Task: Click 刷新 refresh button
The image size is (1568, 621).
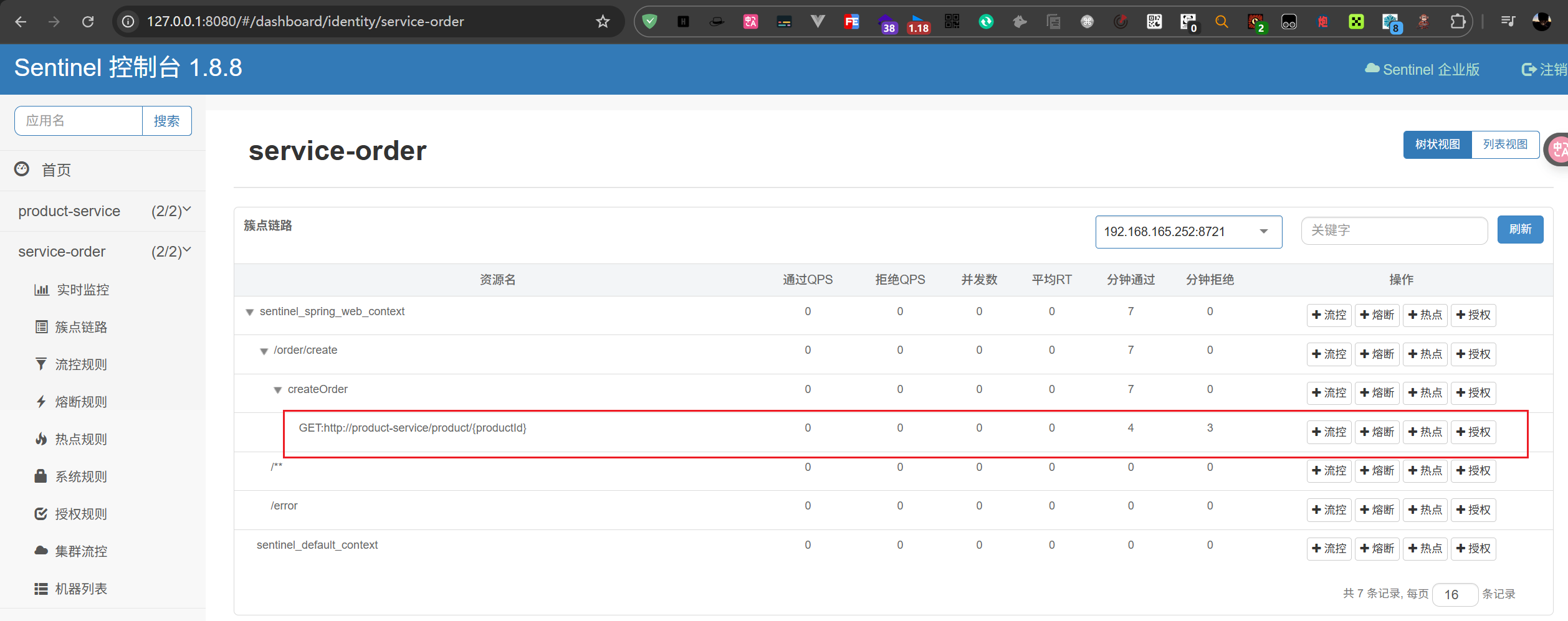Action: point(1520,230)
